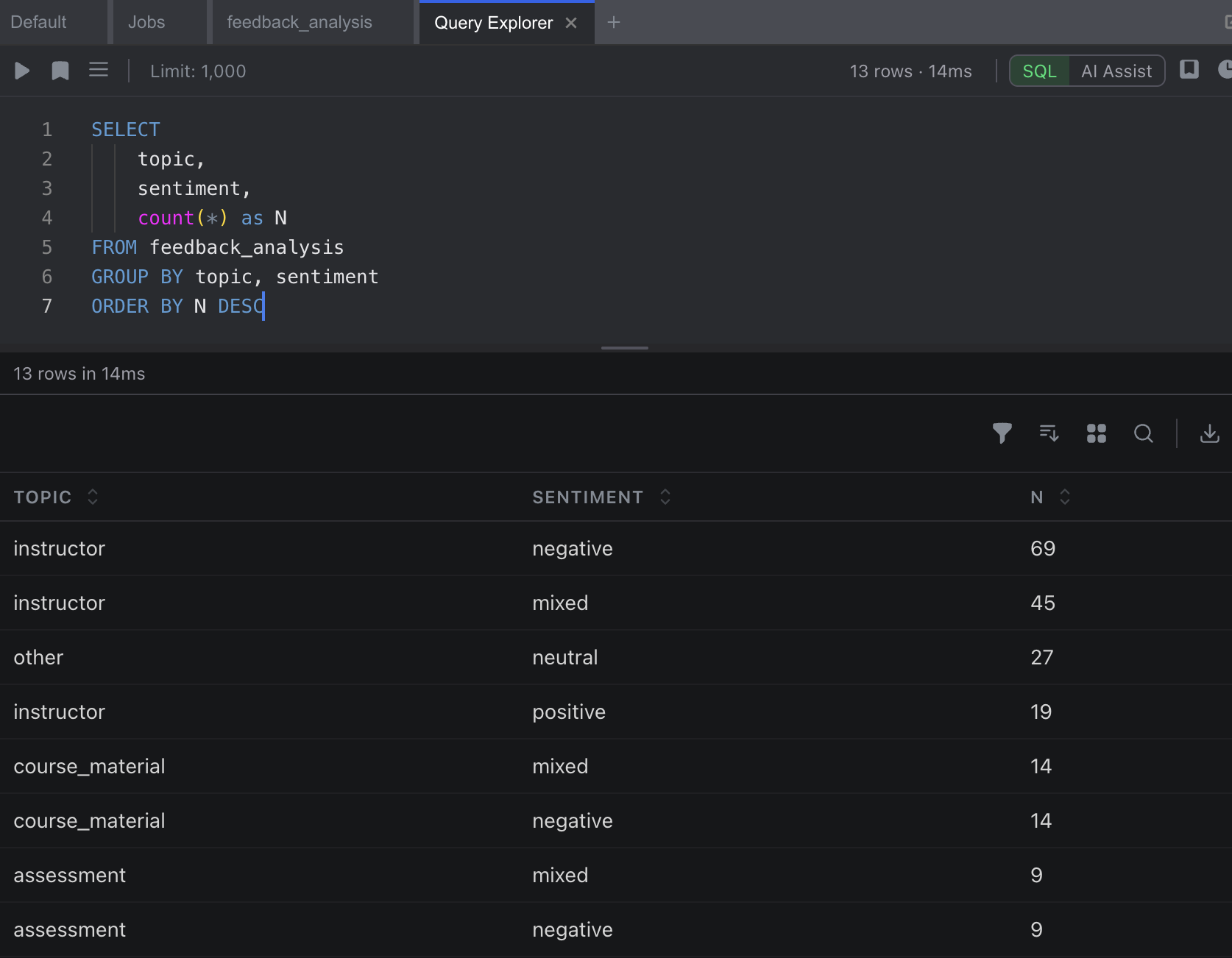Click the ORDER BY N DESC line
This screenshot has height=958, width=1232.
point(177,306)
